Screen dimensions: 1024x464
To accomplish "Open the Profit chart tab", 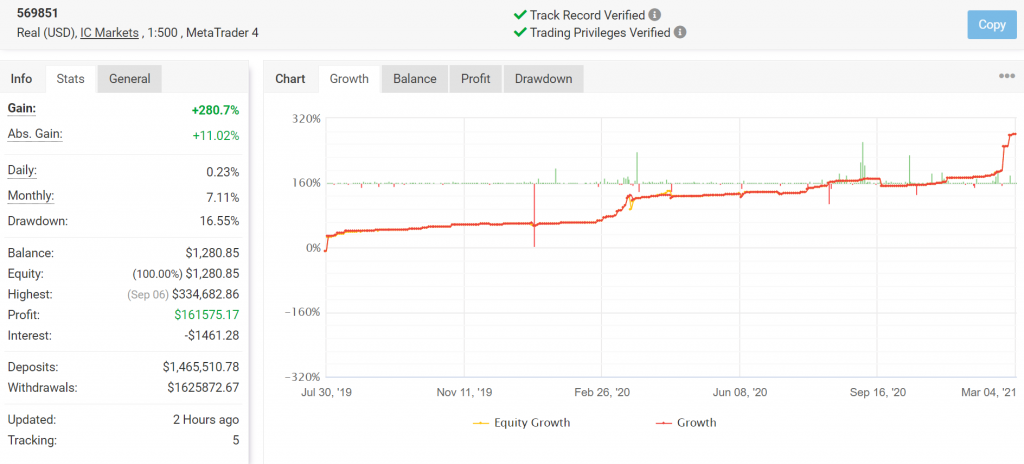I will click(476, 79).
